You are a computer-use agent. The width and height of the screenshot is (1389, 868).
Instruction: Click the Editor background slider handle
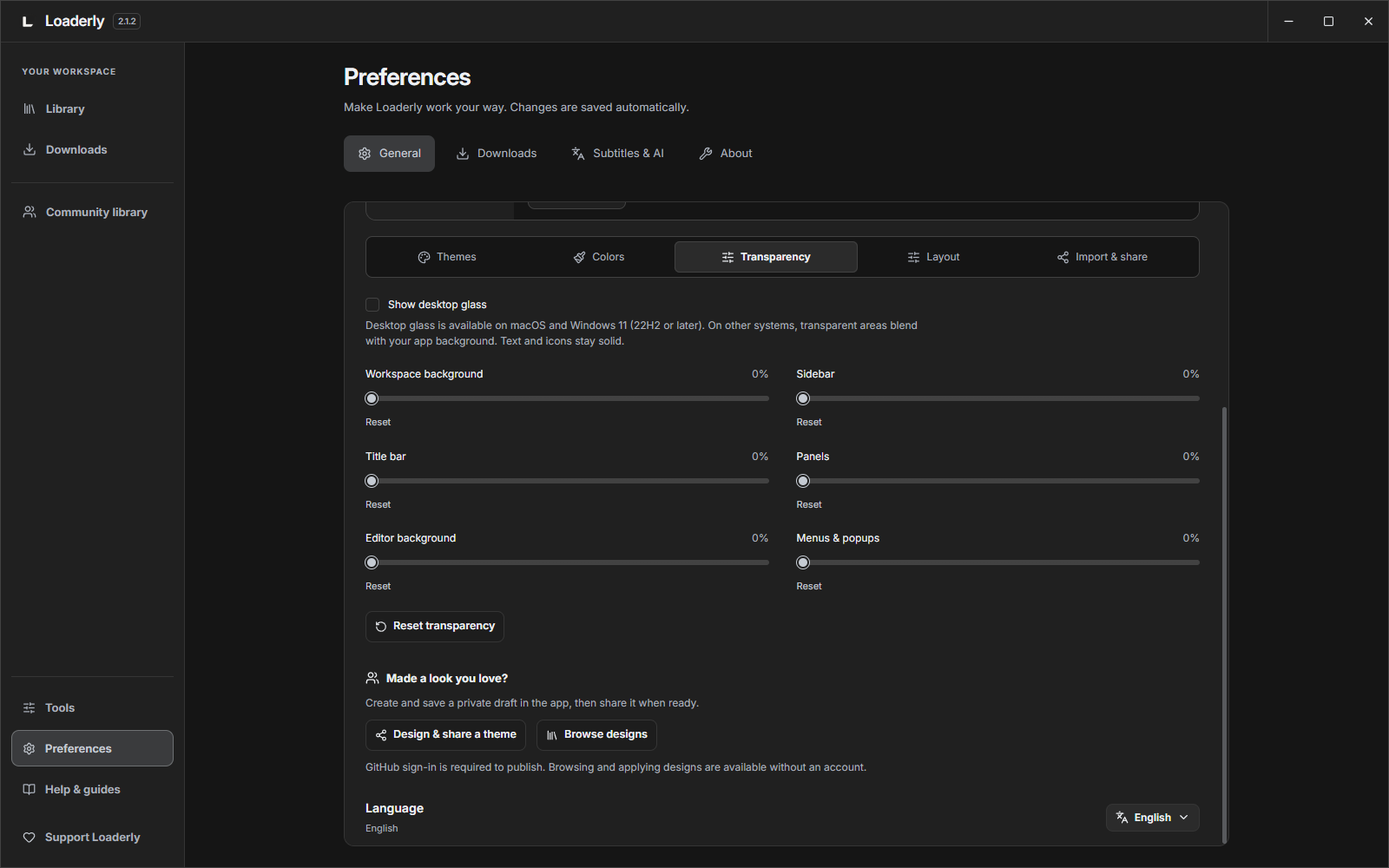pyautogui.click(x=372, y=562)
